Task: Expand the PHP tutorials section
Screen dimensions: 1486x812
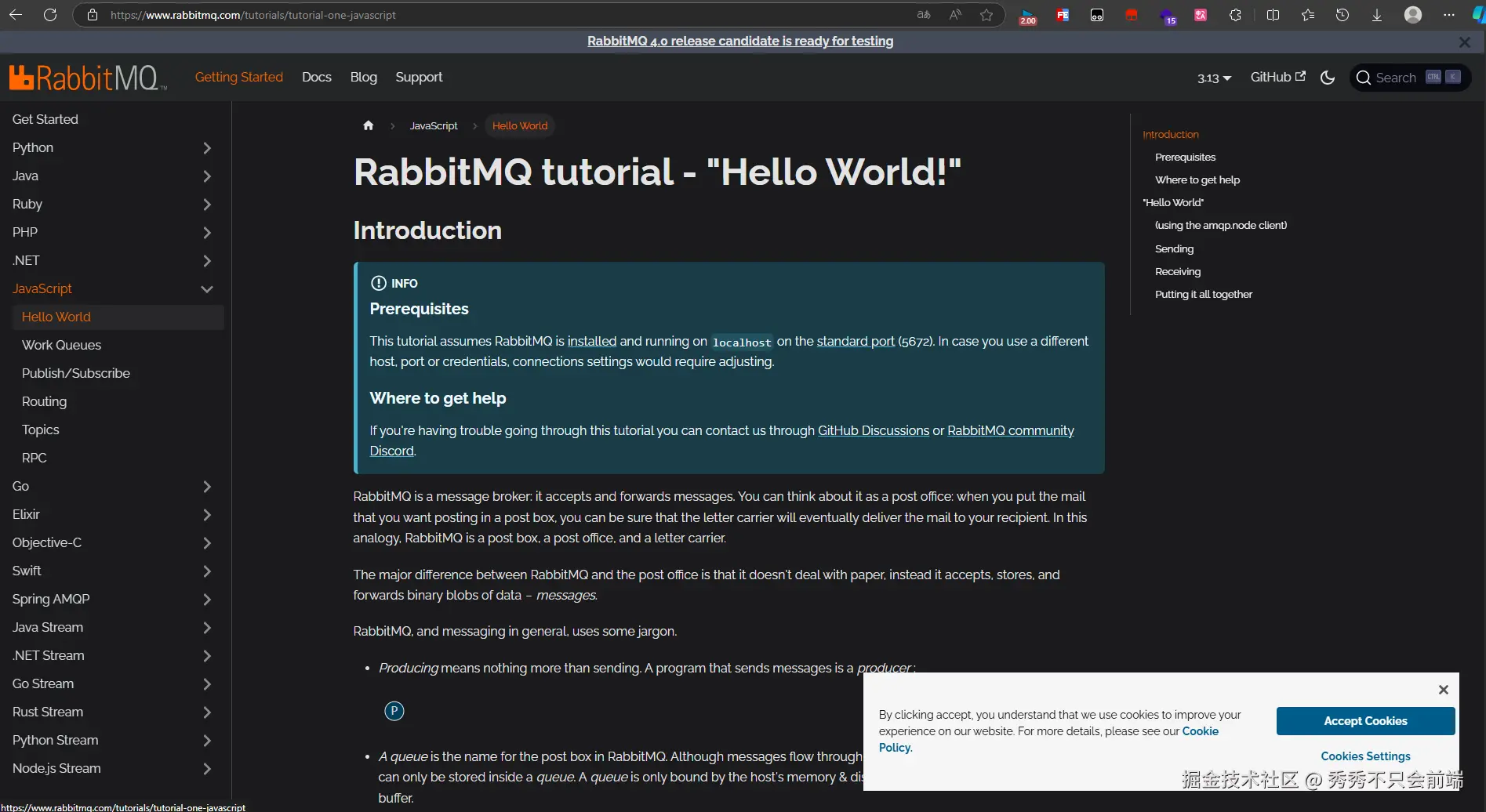Action: pos(207,232)
